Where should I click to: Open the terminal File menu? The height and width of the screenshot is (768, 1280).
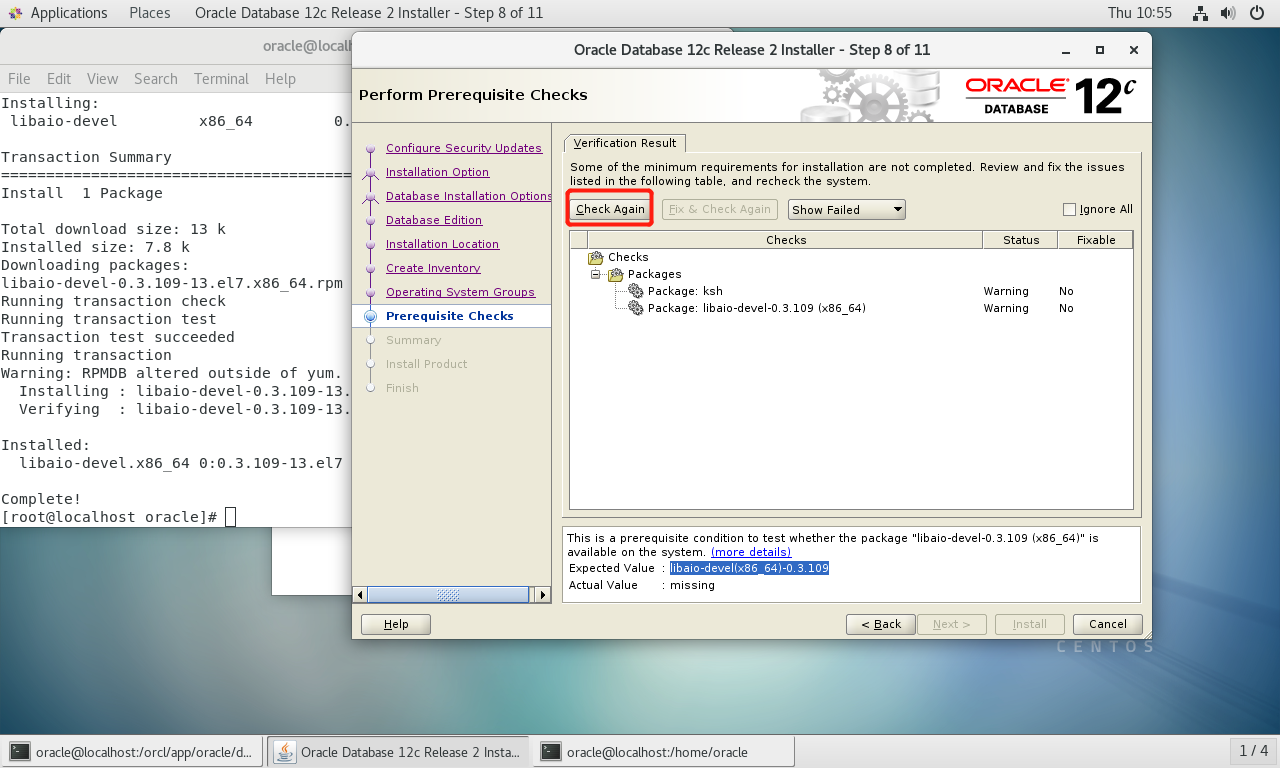[19, 79]
